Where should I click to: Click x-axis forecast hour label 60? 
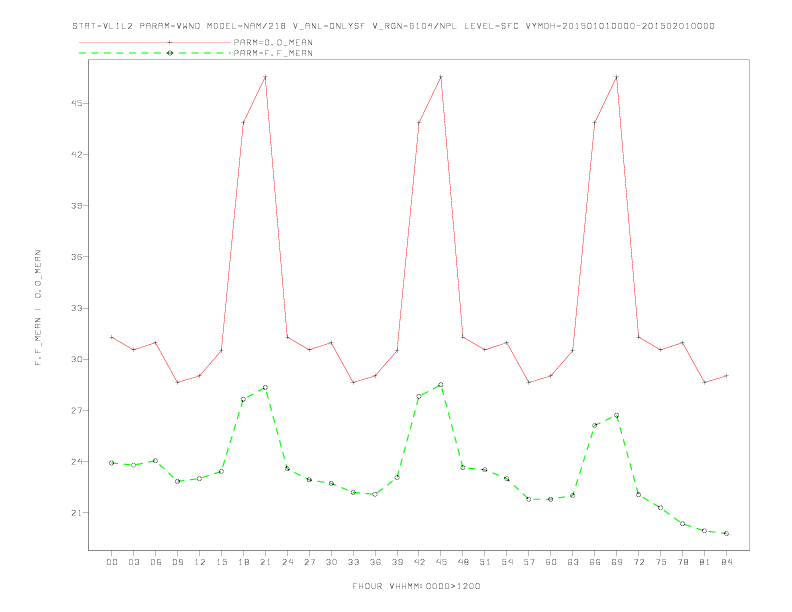pyautogui.click(x=551, y=562)
